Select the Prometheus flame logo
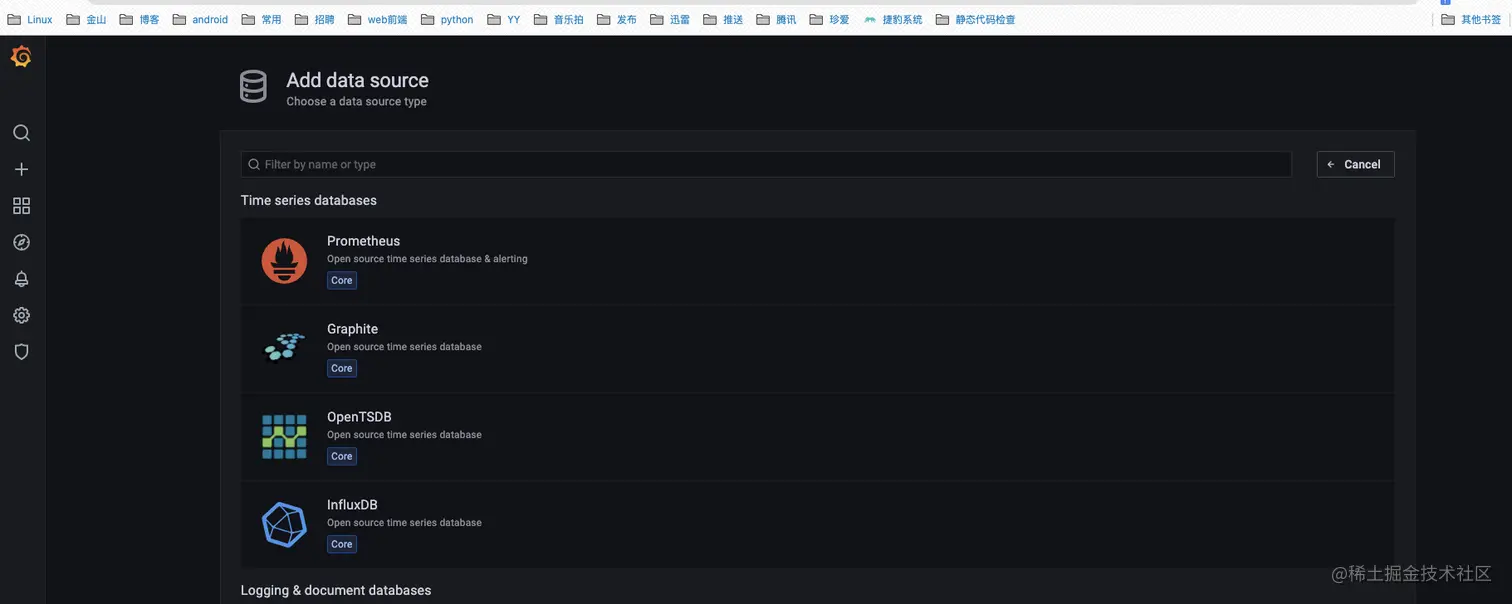The width and height of the screenshot is (1512, 604). pyautogui.click(x=284, y=261)
